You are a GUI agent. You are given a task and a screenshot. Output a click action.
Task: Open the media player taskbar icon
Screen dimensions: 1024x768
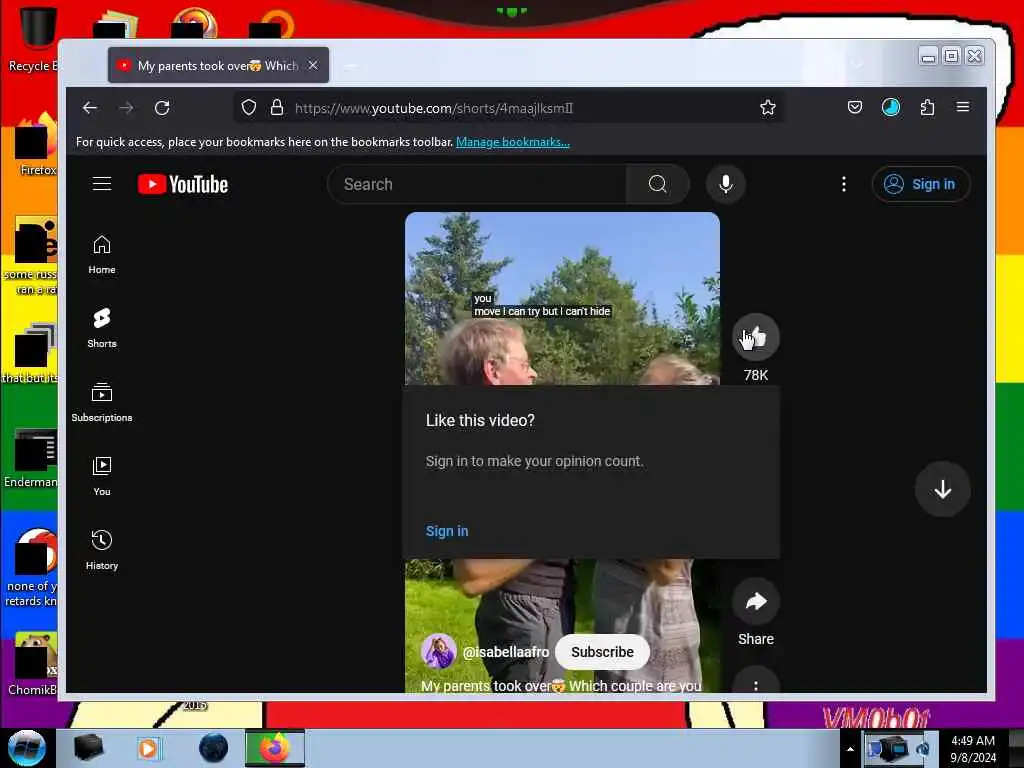[x=148, y=748]
